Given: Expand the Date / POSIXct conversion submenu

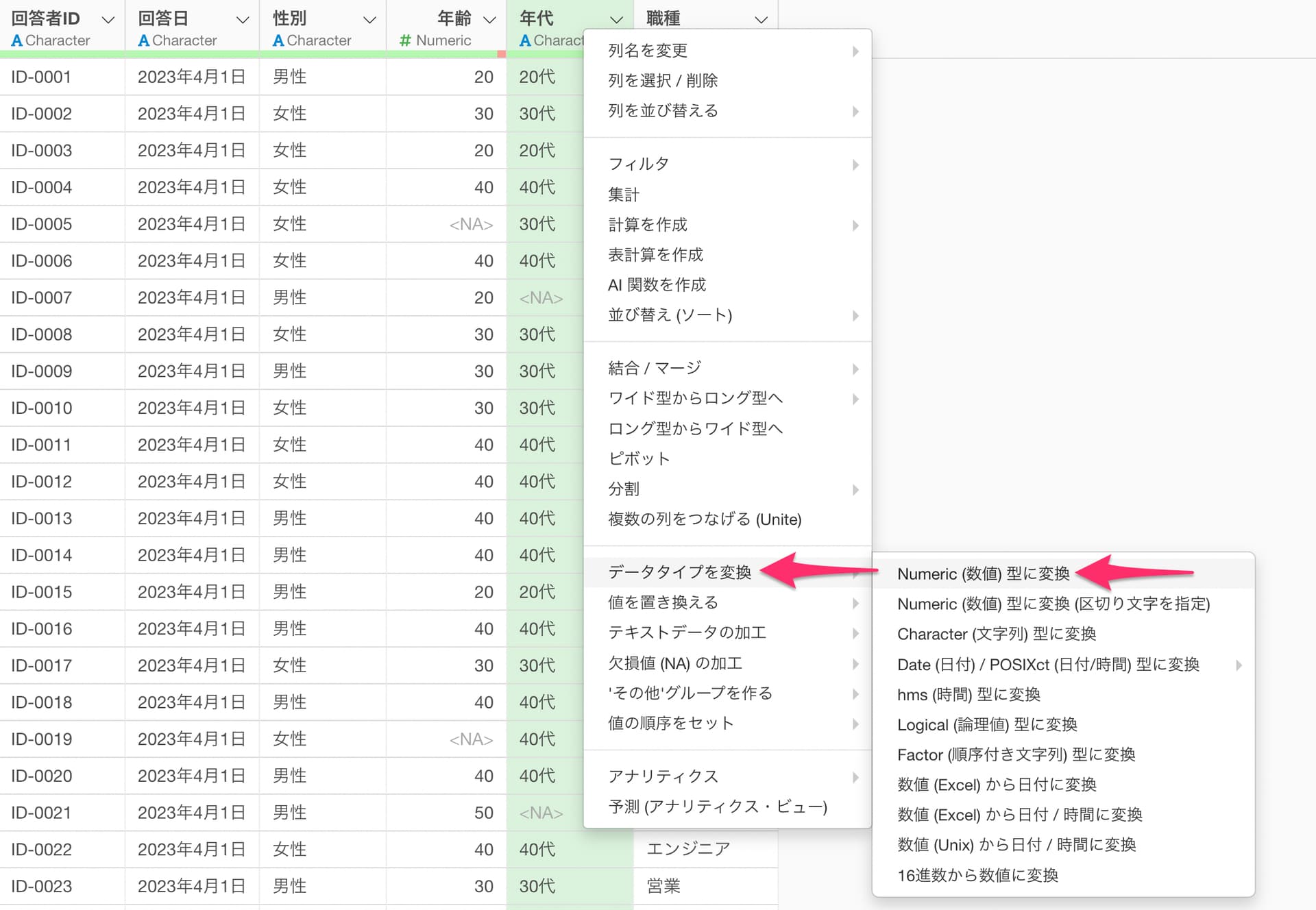Looking at the screenshot, I should pyautogui.click(x=1048, y=664).
